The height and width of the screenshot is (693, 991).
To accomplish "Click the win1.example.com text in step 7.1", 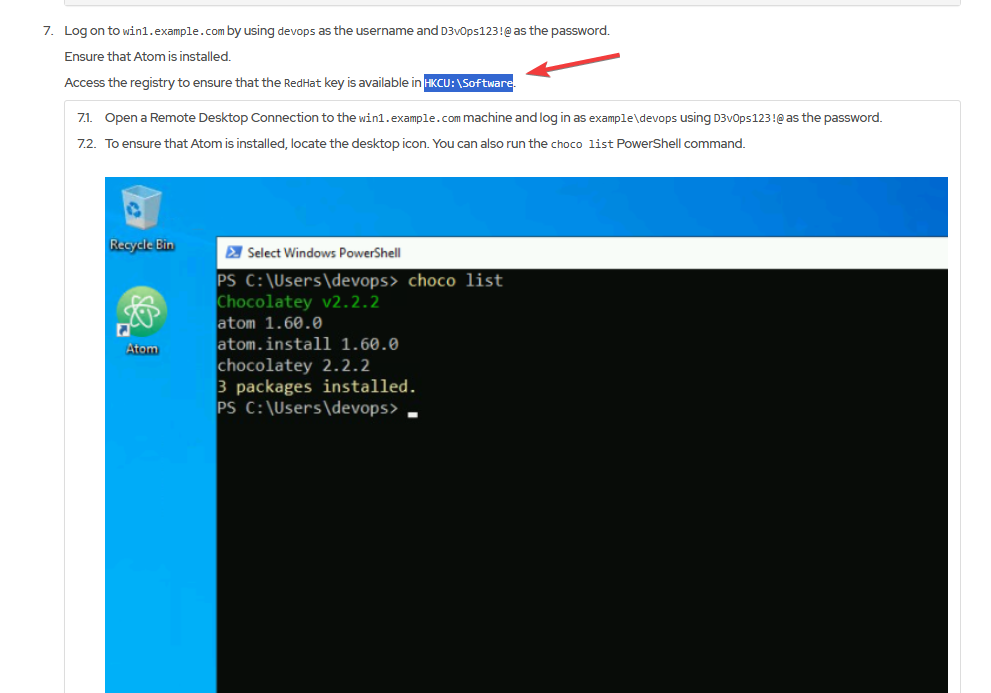I will (410, 118).
